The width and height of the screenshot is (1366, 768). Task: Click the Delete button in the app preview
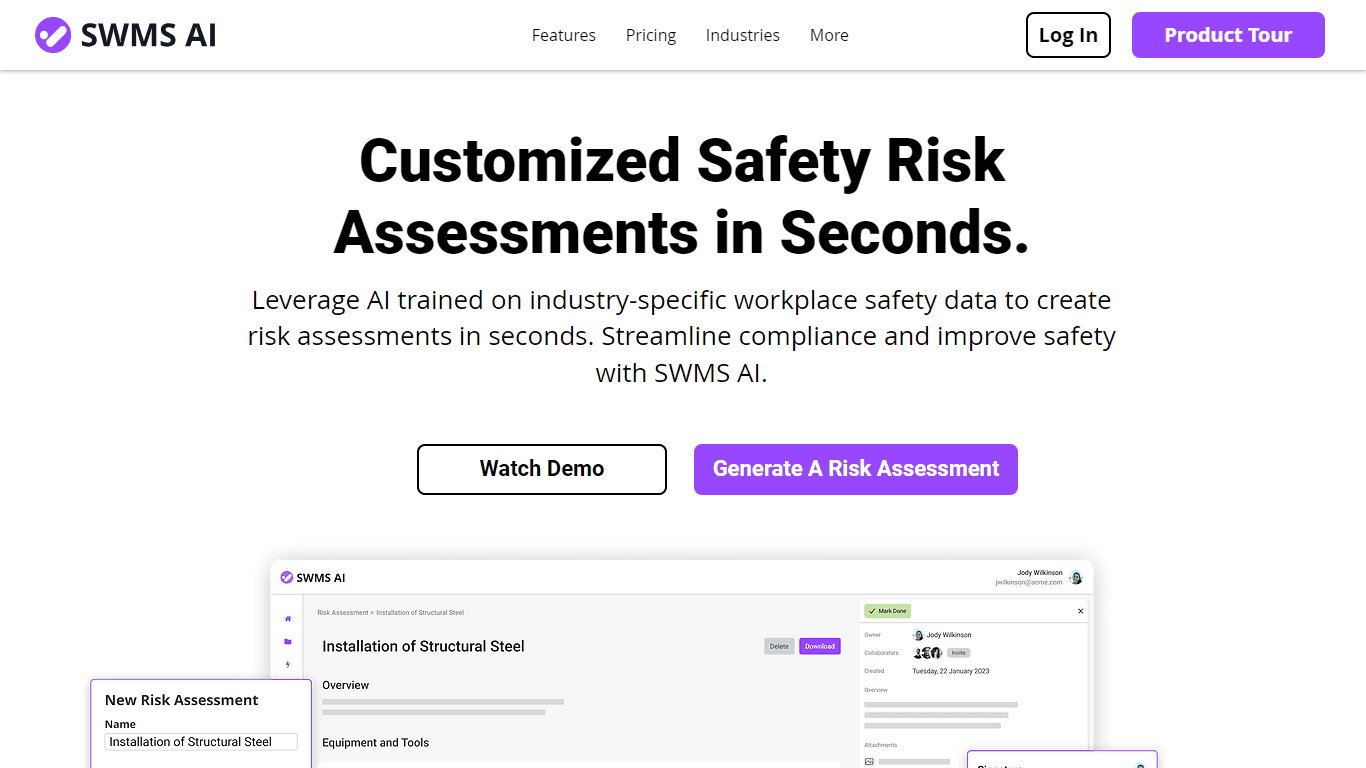pyautogui.click(x=779, y=646)
